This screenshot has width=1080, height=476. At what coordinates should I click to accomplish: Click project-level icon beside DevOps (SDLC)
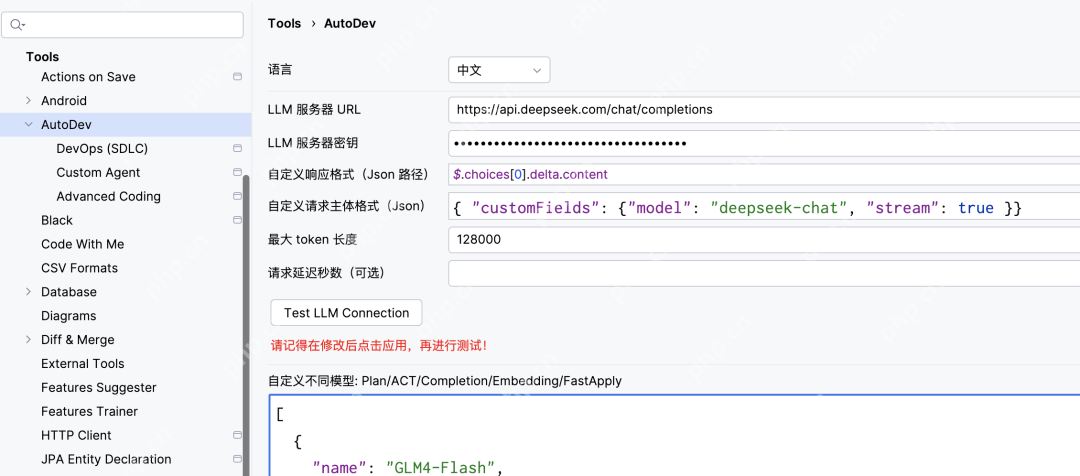point(238,148)
